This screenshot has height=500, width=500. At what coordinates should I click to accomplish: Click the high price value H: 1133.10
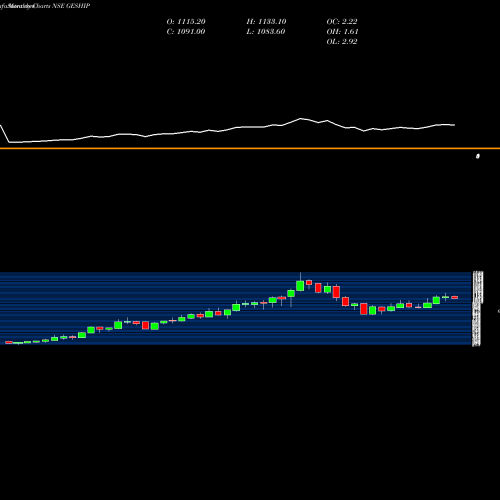(266, 22)
